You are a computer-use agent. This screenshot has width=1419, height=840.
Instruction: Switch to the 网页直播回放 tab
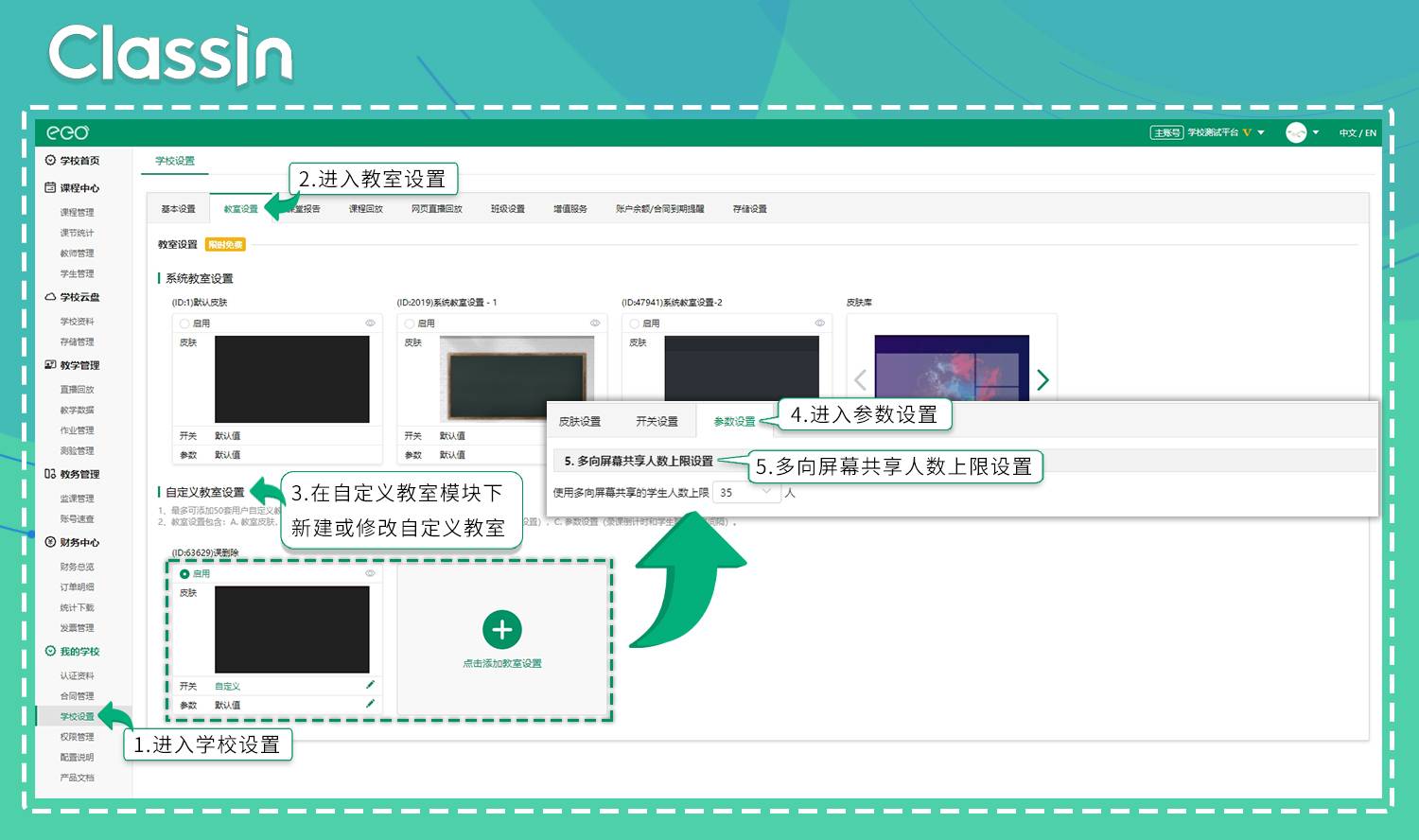point(436,209)
